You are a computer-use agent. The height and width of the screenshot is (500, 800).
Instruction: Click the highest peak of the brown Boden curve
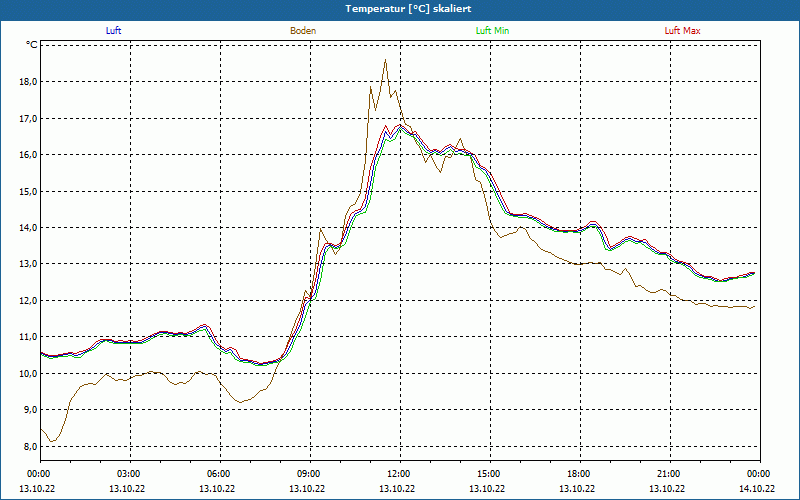pos(385,60)
